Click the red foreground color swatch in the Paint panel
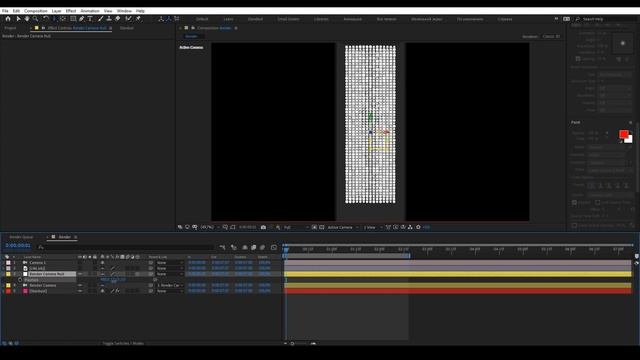This screenshot has height=360, width=640. point(623,134)
